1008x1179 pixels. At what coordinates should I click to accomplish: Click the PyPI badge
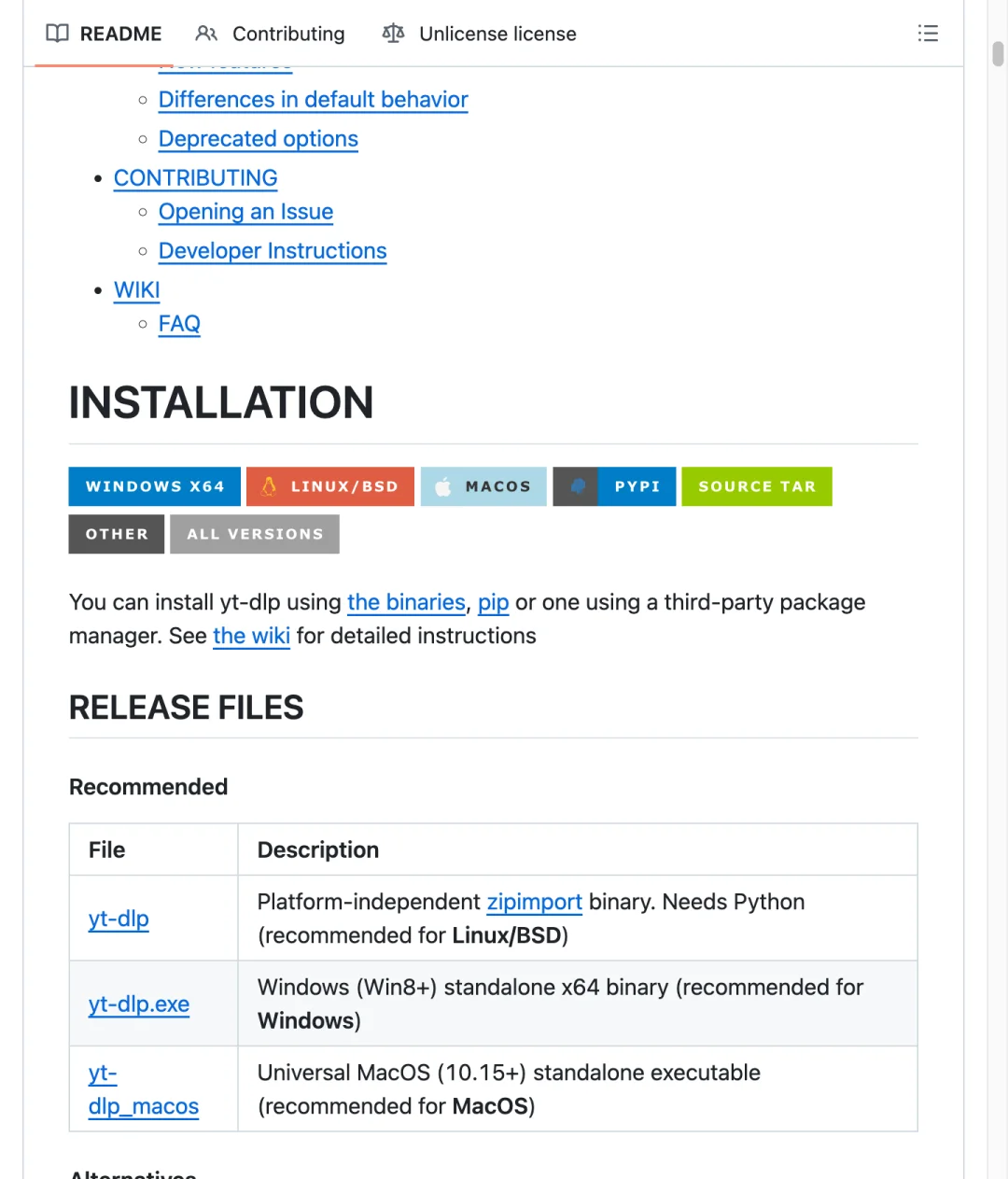click(x=614, y=486)
